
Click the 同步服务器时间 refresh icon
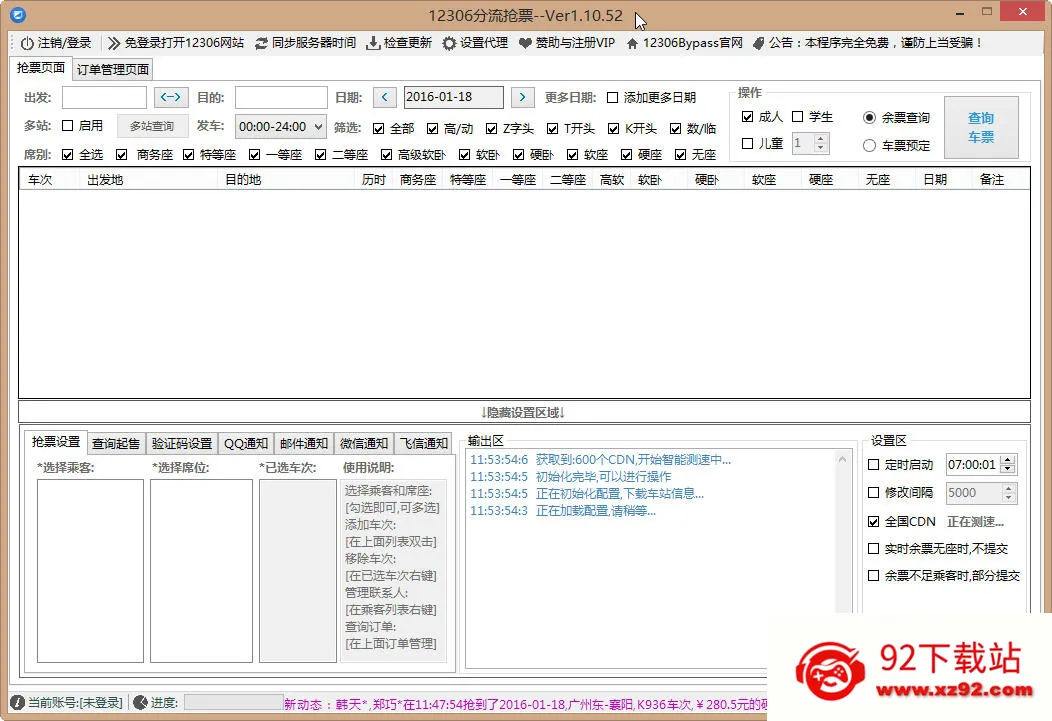261,44
